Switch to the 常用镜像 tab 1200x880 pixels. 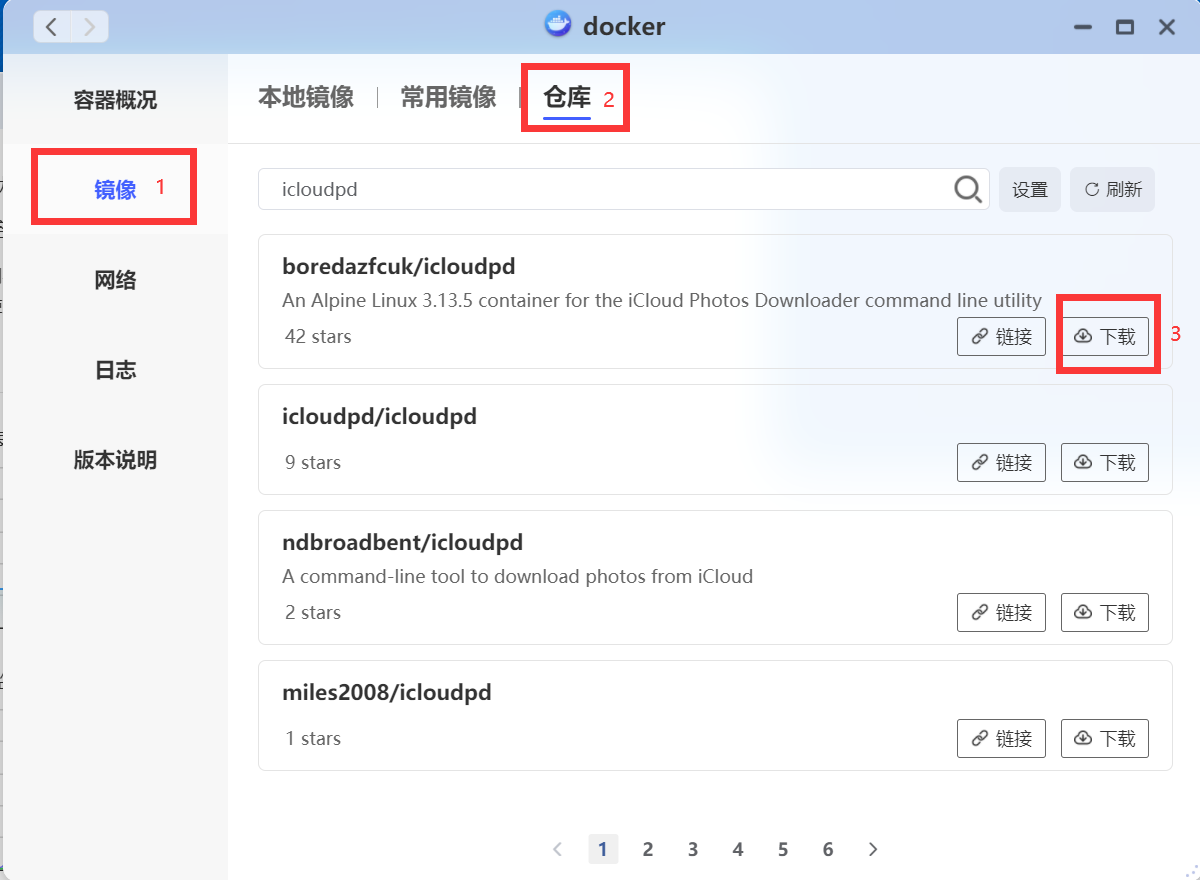click(x=448, y=97)
